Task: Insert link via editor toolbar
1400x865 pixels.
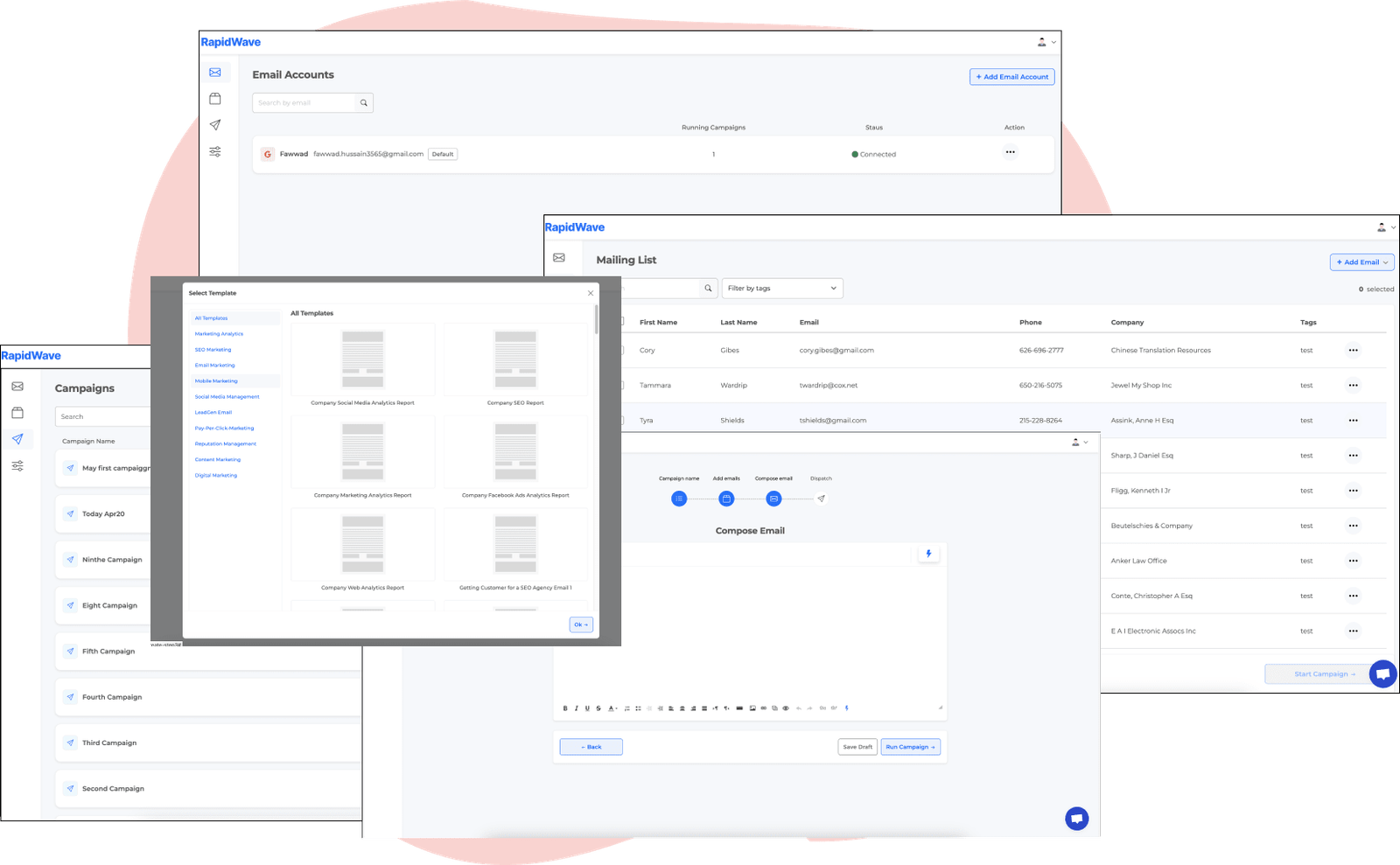Action: click(764, 708)
